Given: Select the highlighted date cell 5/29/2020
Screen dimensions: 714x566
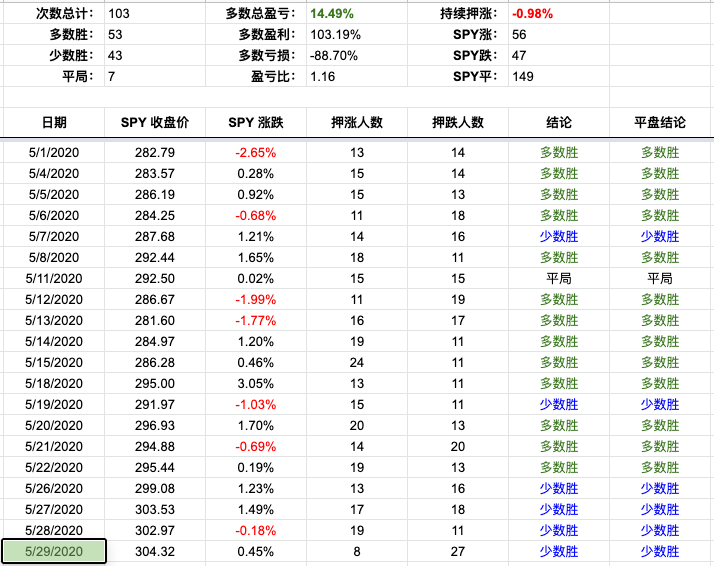Looking at the screenshot, I should (54, 552).
